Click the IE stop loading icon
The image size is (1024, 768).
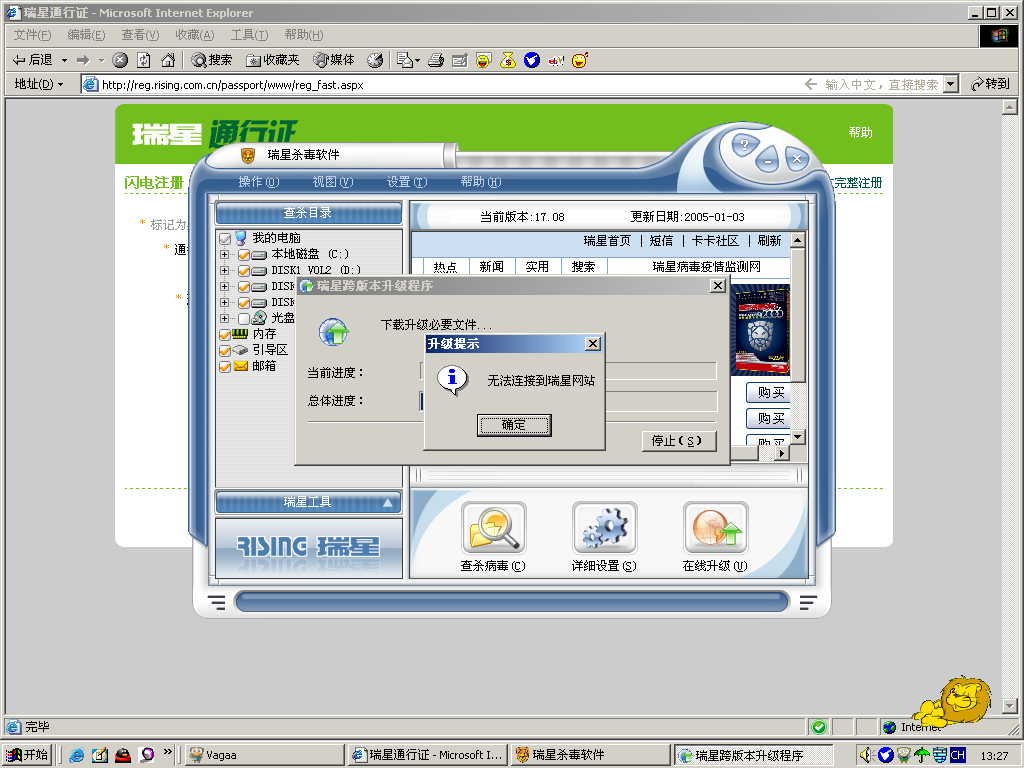(120, 60)
